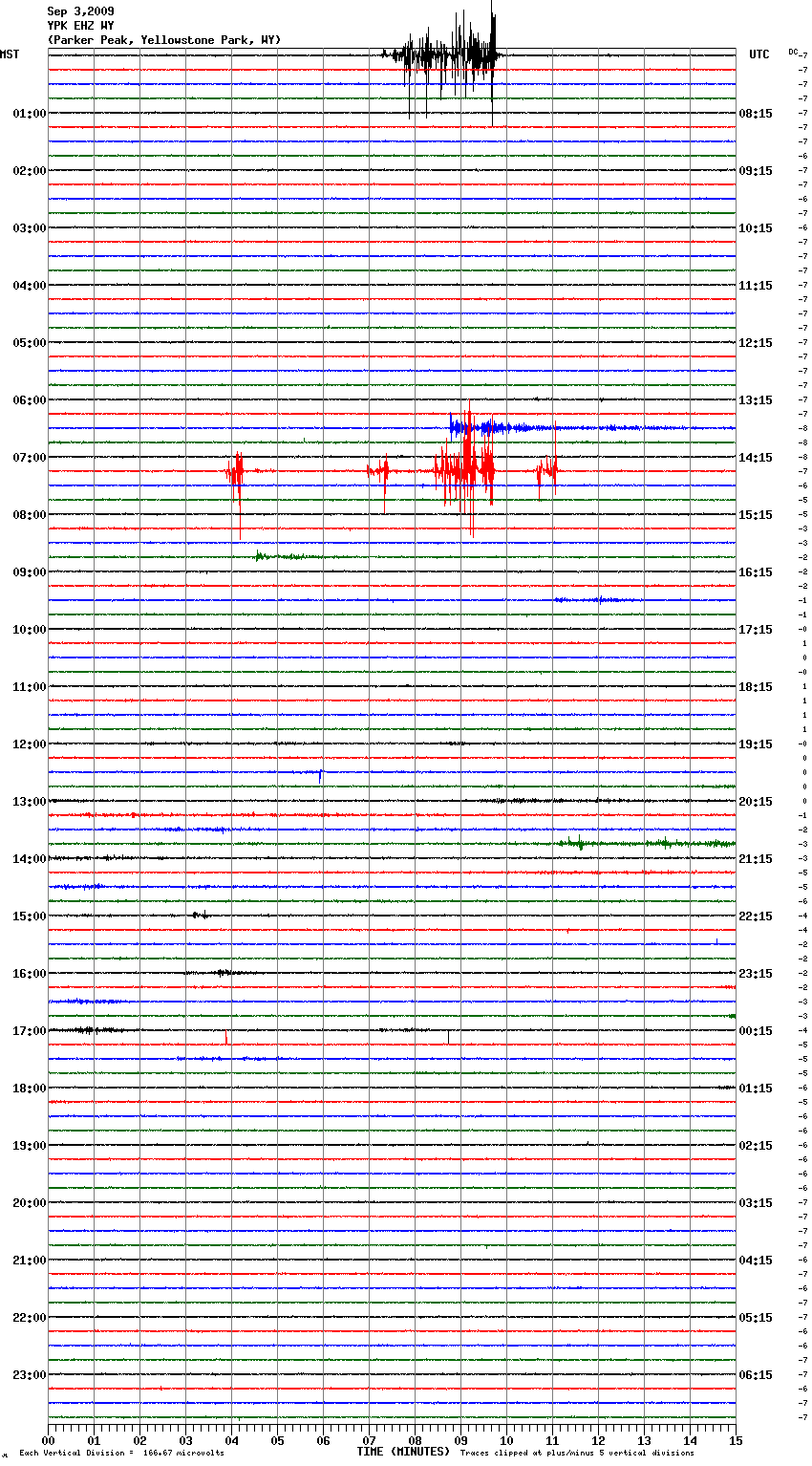The height and width of the screenshot is (1466, 812).
Task: Click the 00:15 UTC time label
Action: coord(756,1031)
